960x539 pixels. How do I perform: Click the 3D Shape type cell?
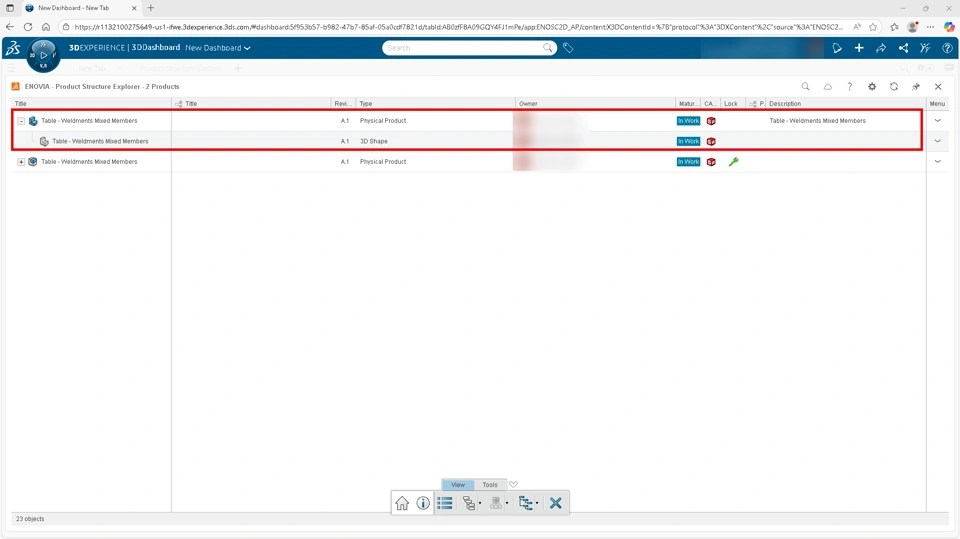pyautogui.click(x=373, y=141)
